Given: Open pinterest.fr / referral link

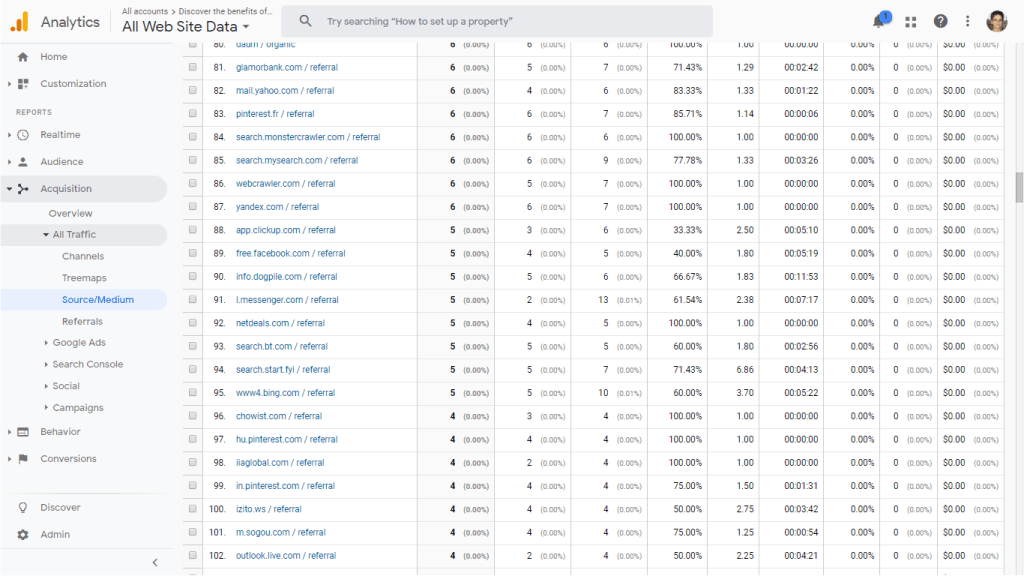Looking at the screenshot, I should tap(275, 114).
